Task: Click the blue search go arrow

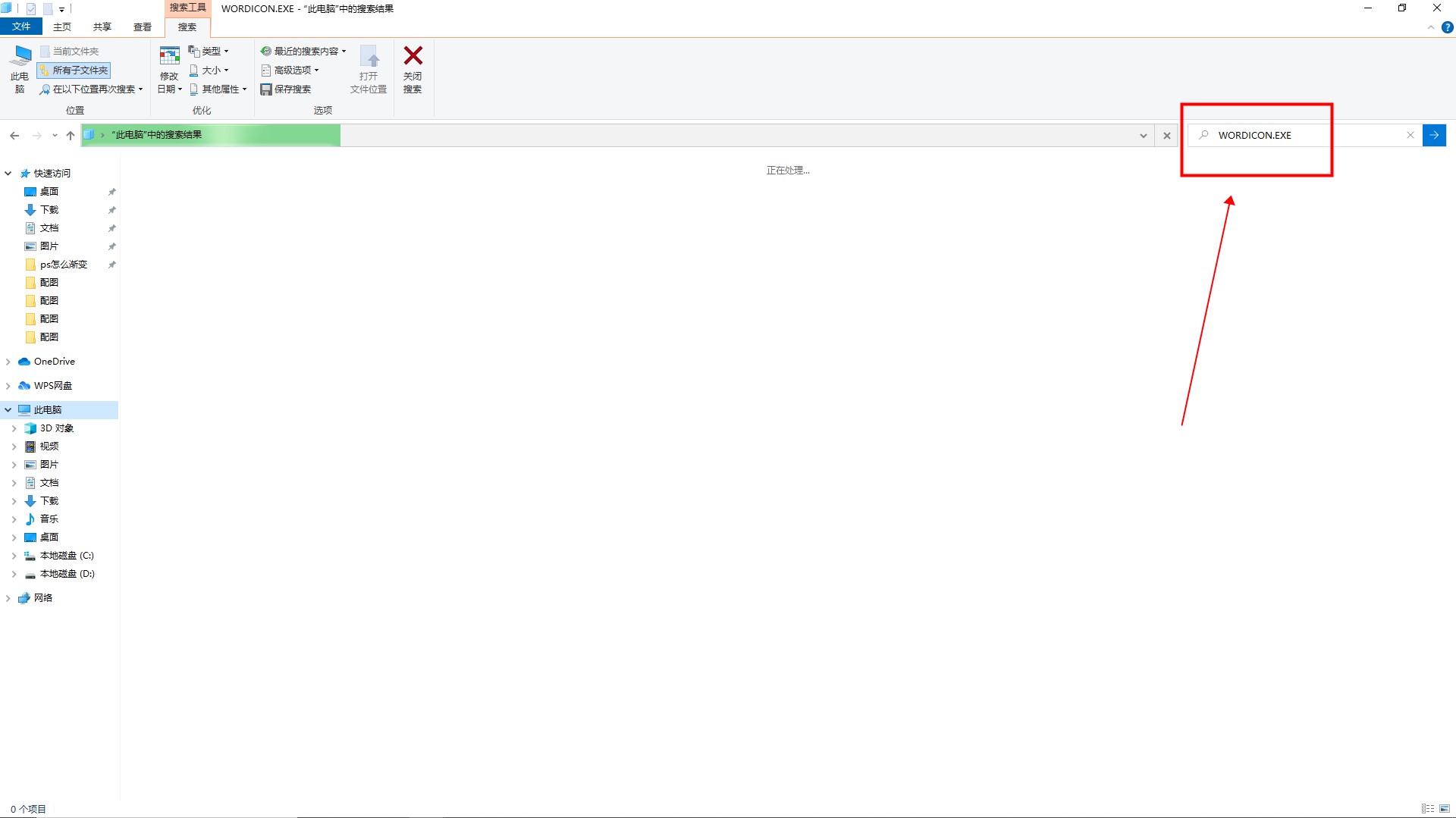Action: [x=1434, y=135]
